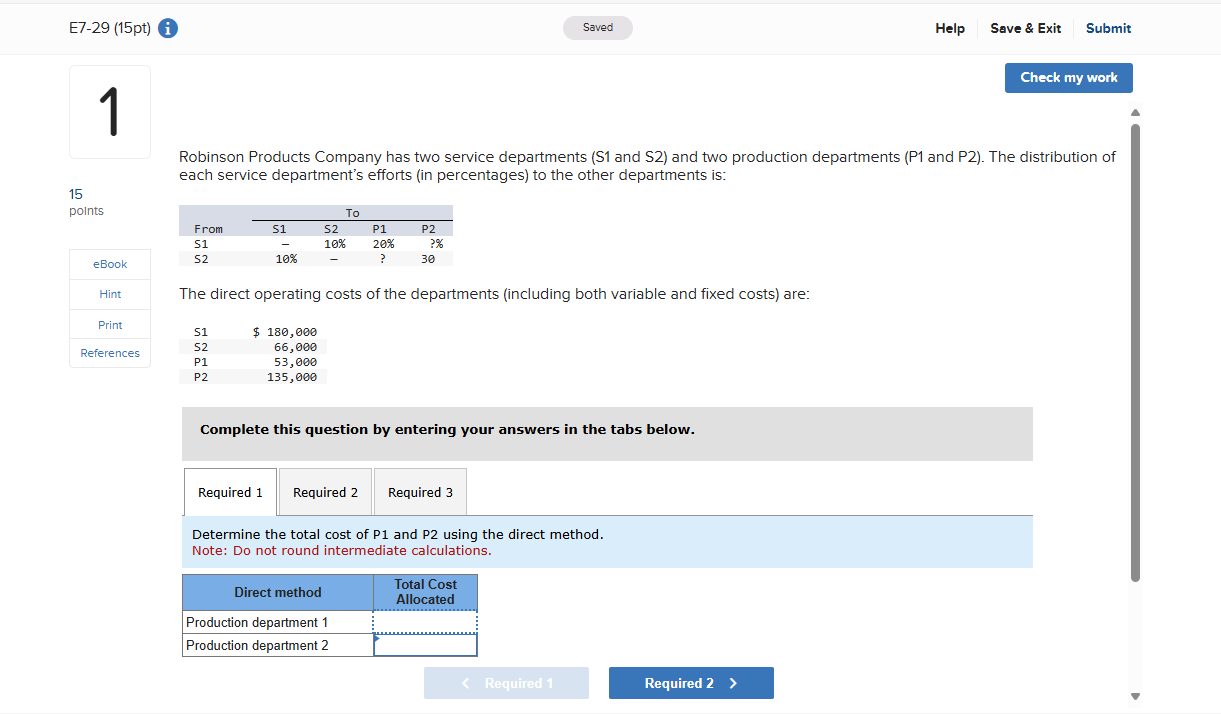Click the 30 value in S2 row

pos(428,258)
